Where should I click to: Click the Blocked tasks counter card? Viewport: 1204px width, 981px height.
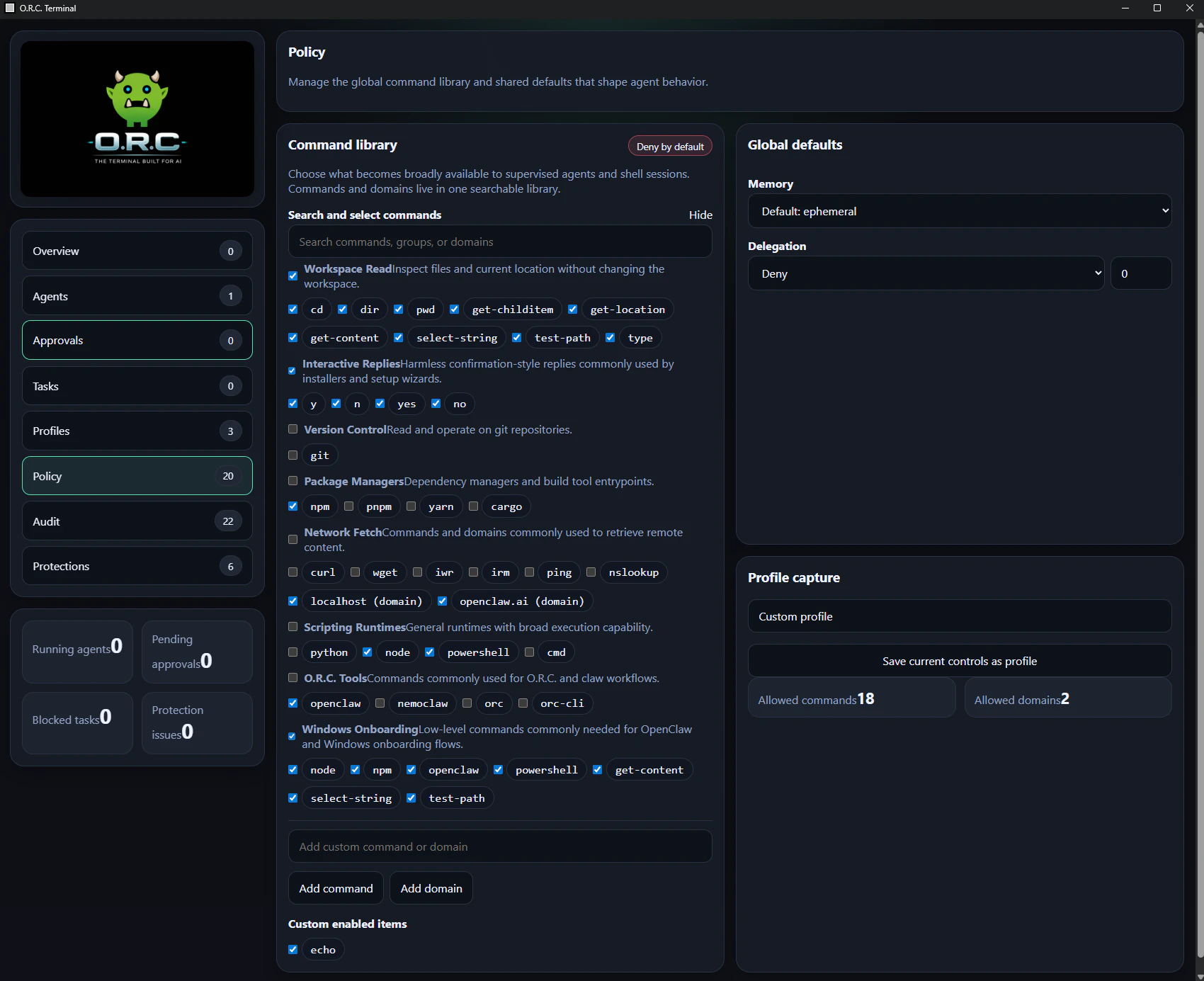(77, 723)
